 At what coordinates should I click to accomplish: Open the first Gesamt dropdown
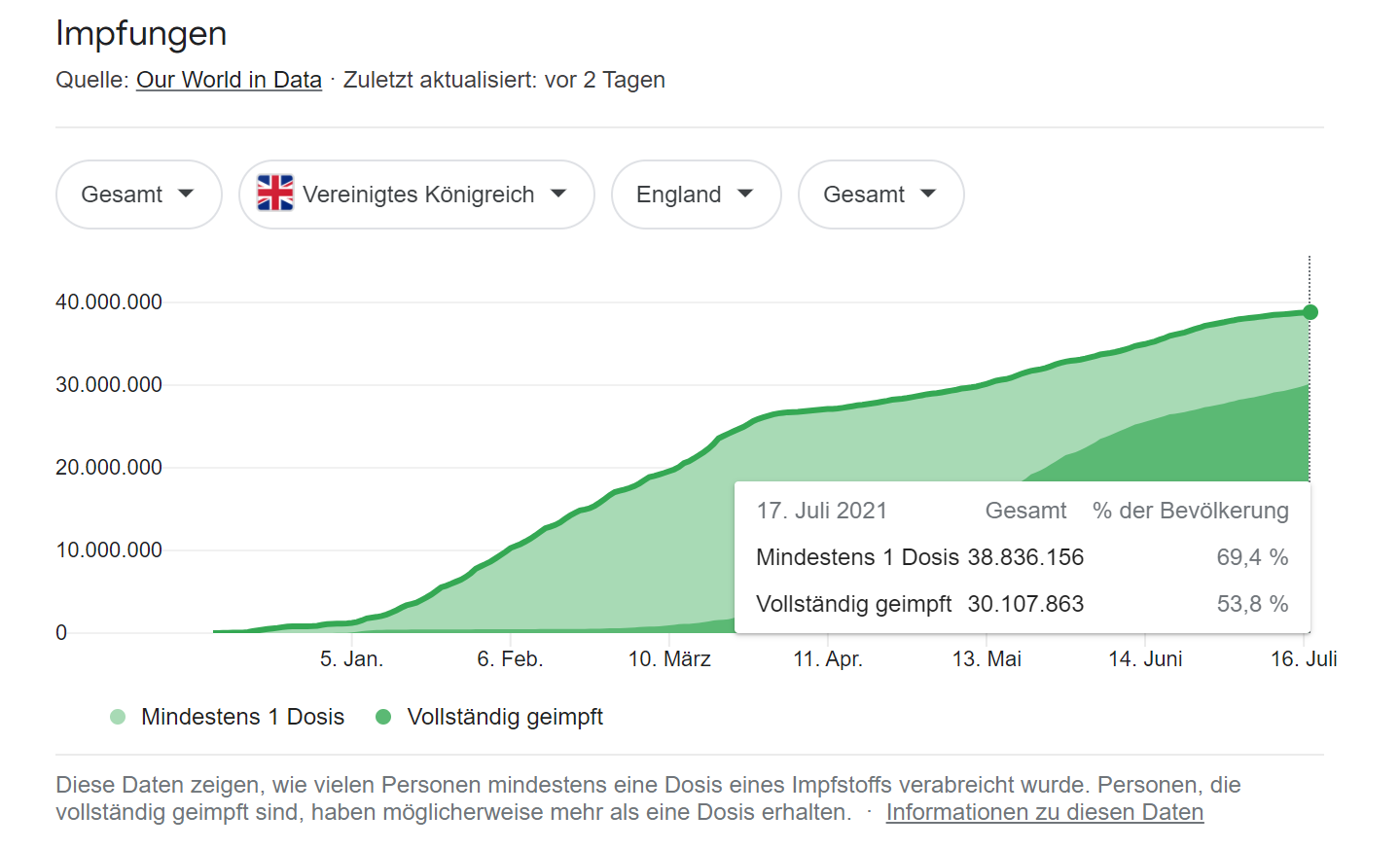[x=139, y=195]
